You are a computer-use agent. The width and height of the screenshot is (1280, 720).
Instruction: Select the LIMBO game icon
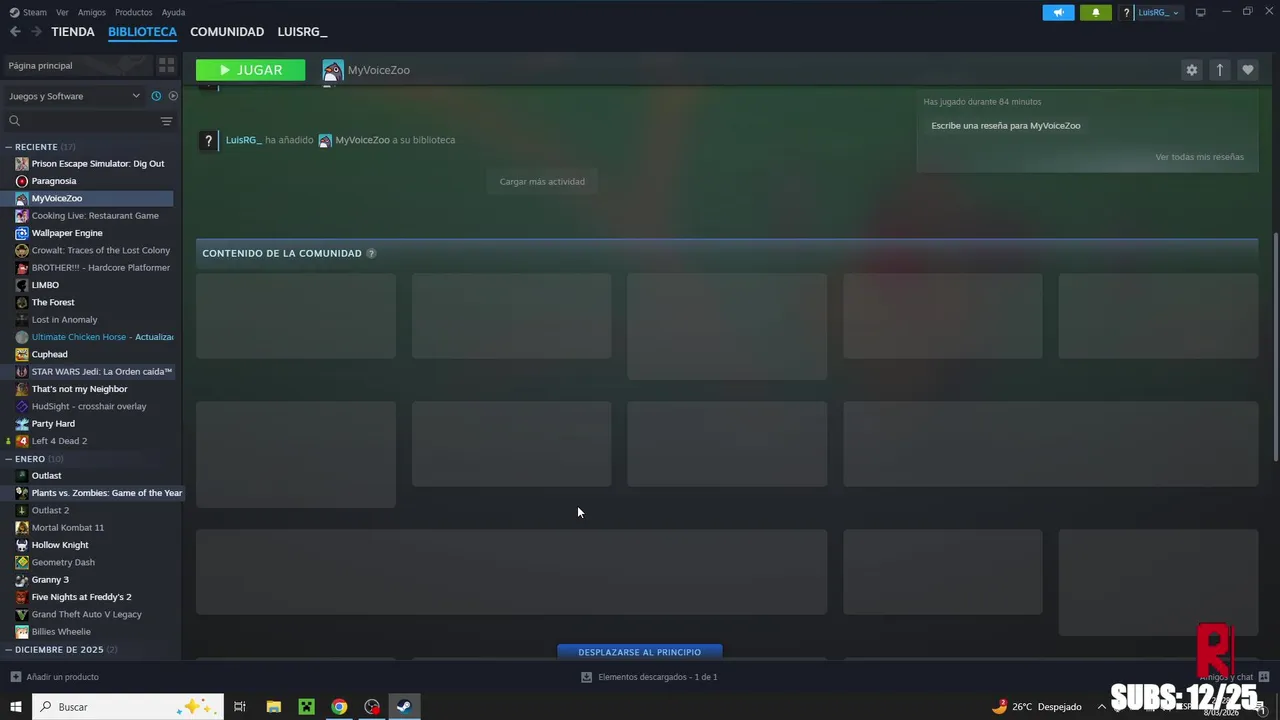click(22, 285)
